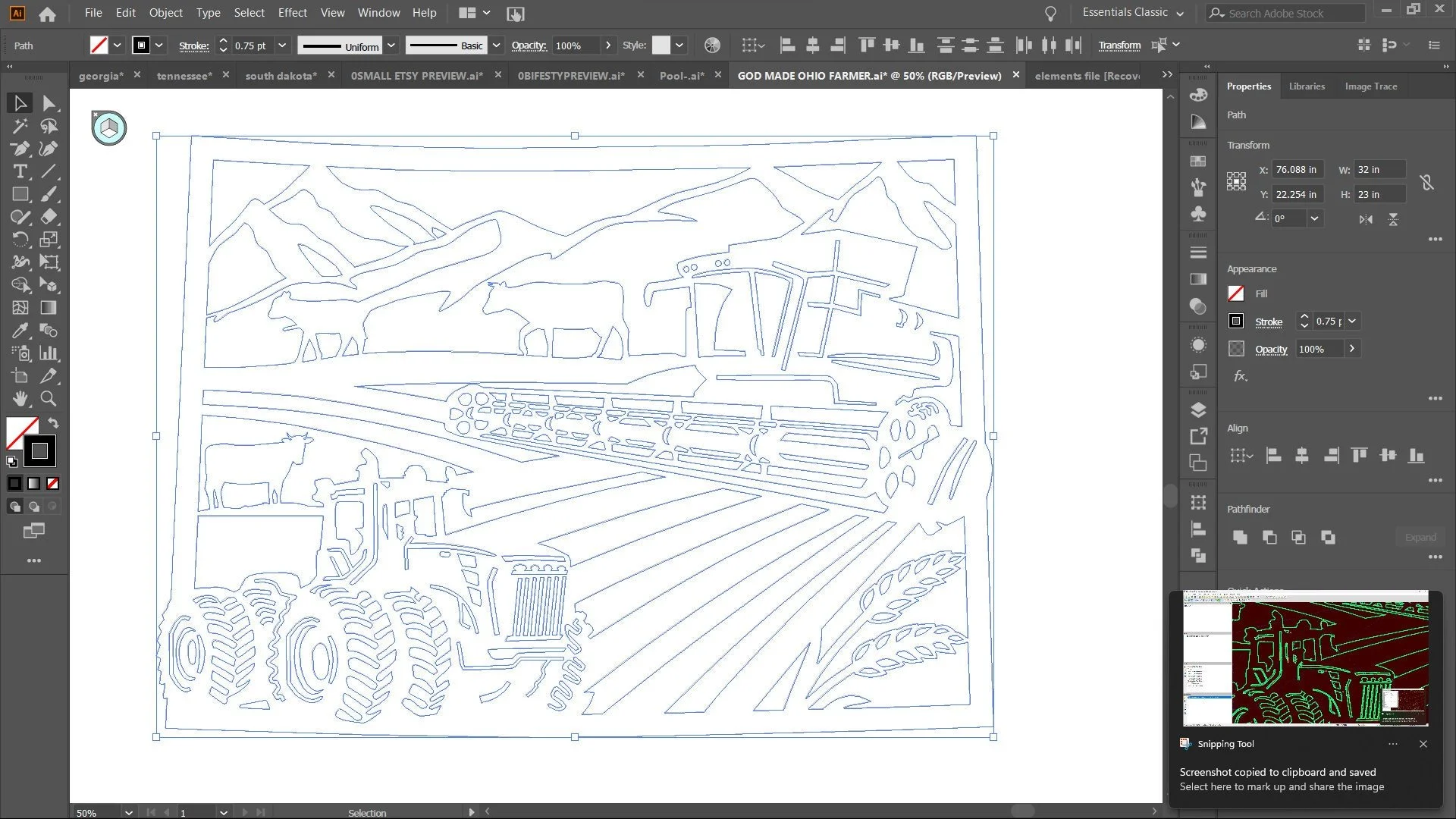Swap fill and stroke colors

coord(53,422)
